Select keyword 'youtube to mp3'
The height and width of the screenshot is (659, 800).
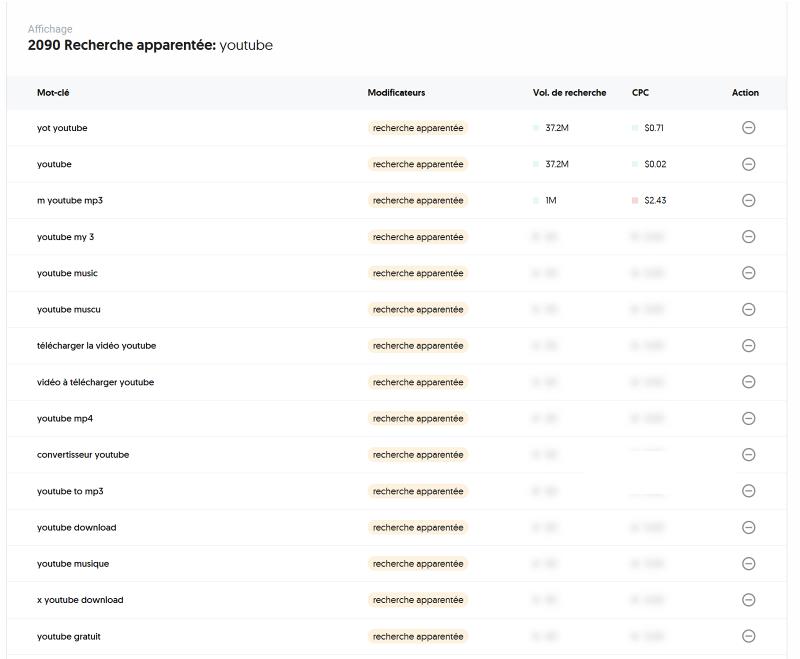tap(70, 491)
